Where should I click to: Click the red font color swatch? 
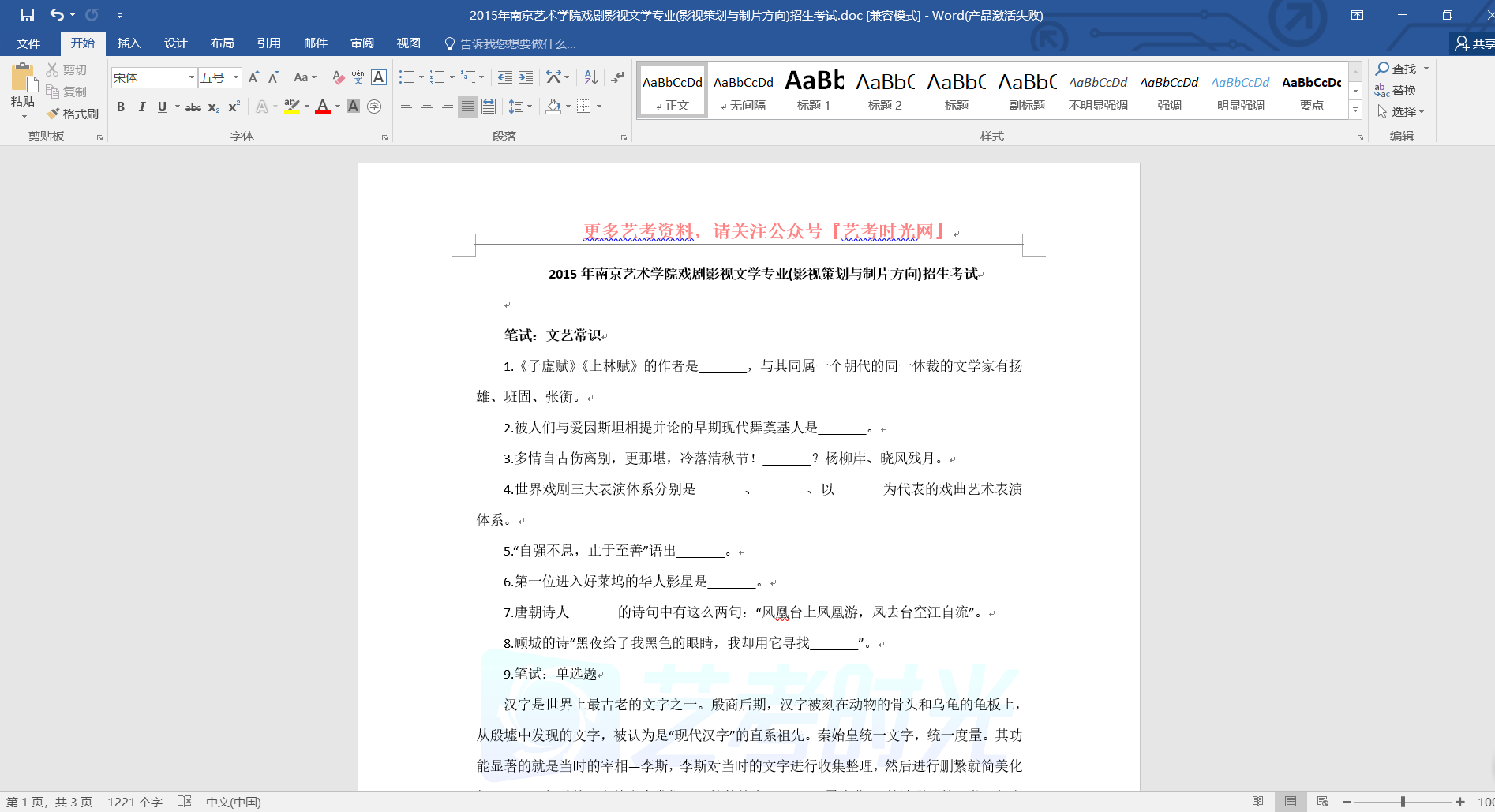click(x=323, y=107)
